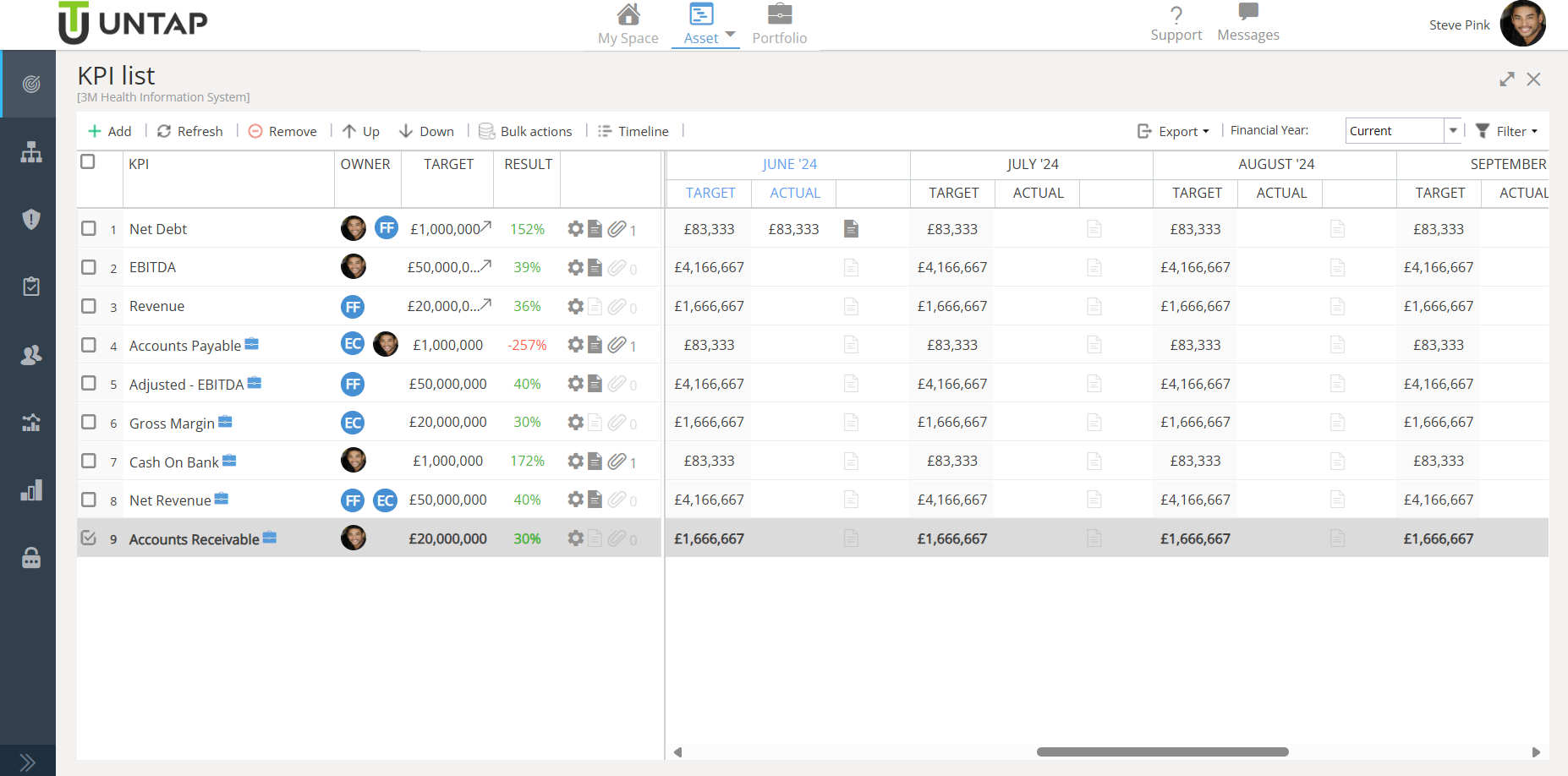
Task: Open the padlock security sidebar icon
Action: pos(31,558)
